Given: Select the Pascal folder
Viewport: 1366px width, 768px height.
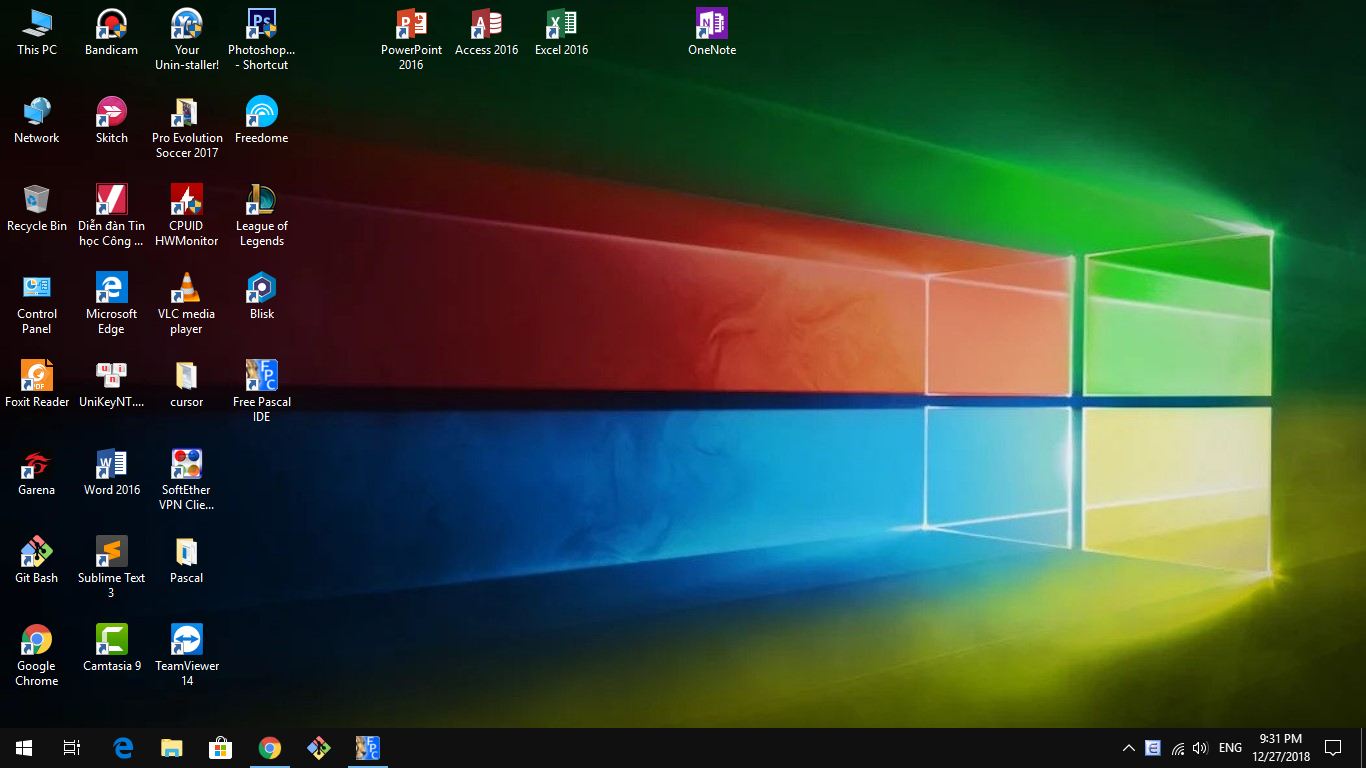Looking at the screenshot, I should [187, 560].
